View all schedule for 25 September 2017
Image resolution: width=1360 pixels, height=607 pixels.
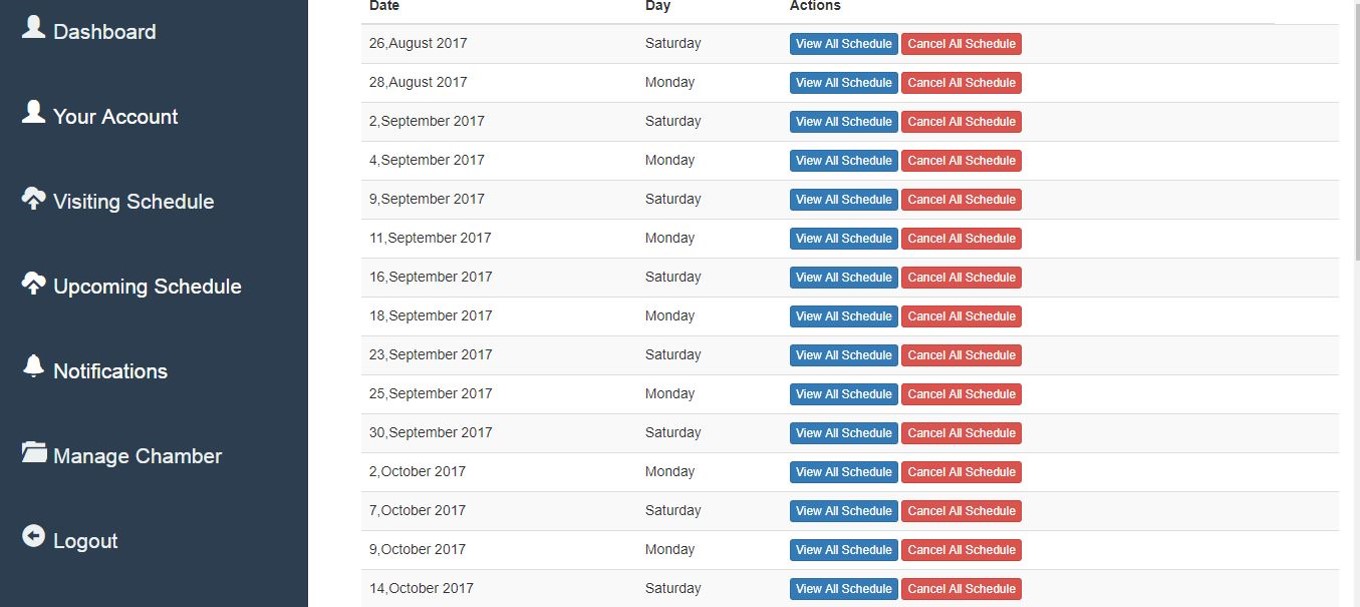click(843, 394)
